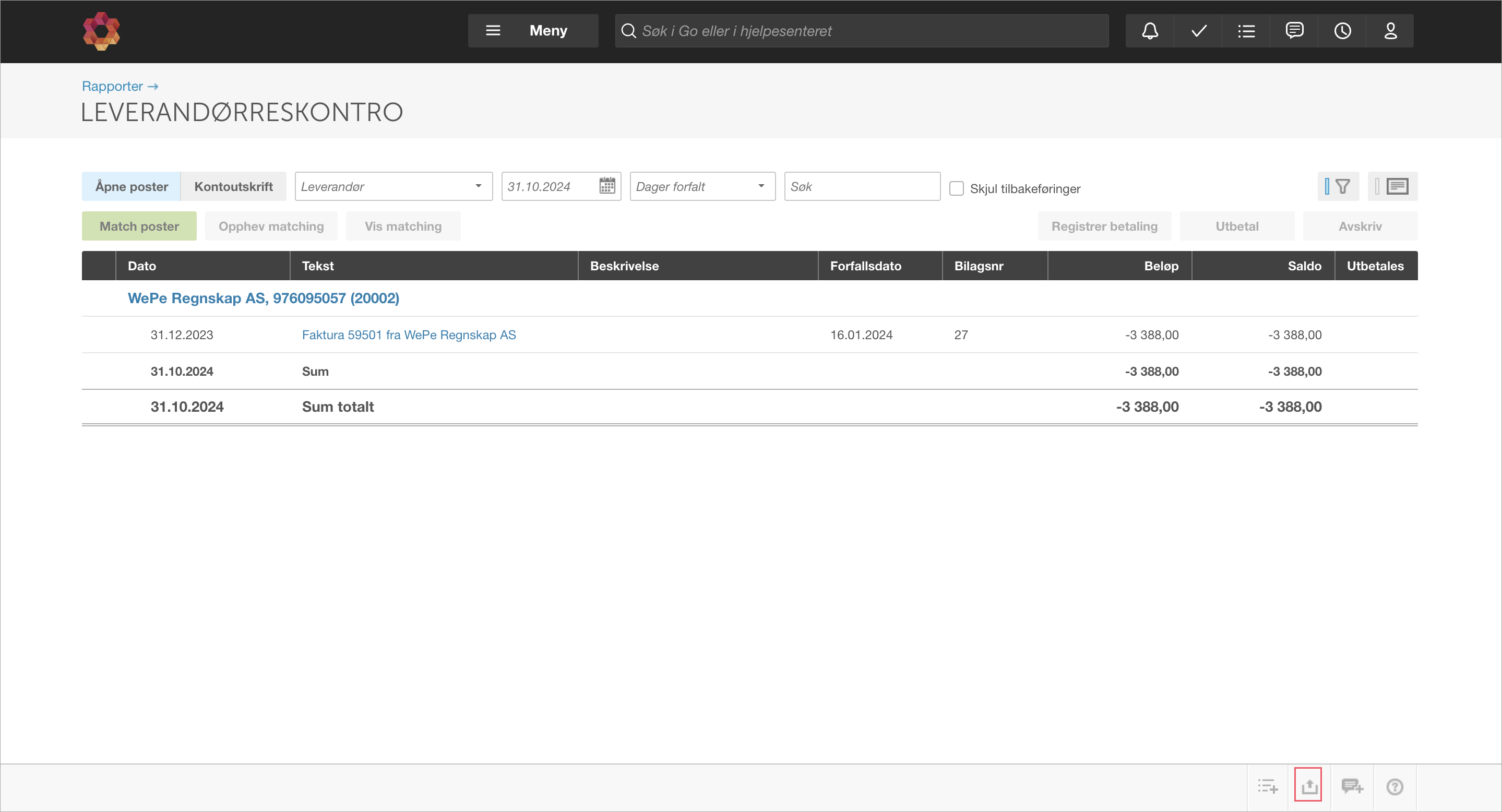Click add comment icon in footer

[1352, 786]
